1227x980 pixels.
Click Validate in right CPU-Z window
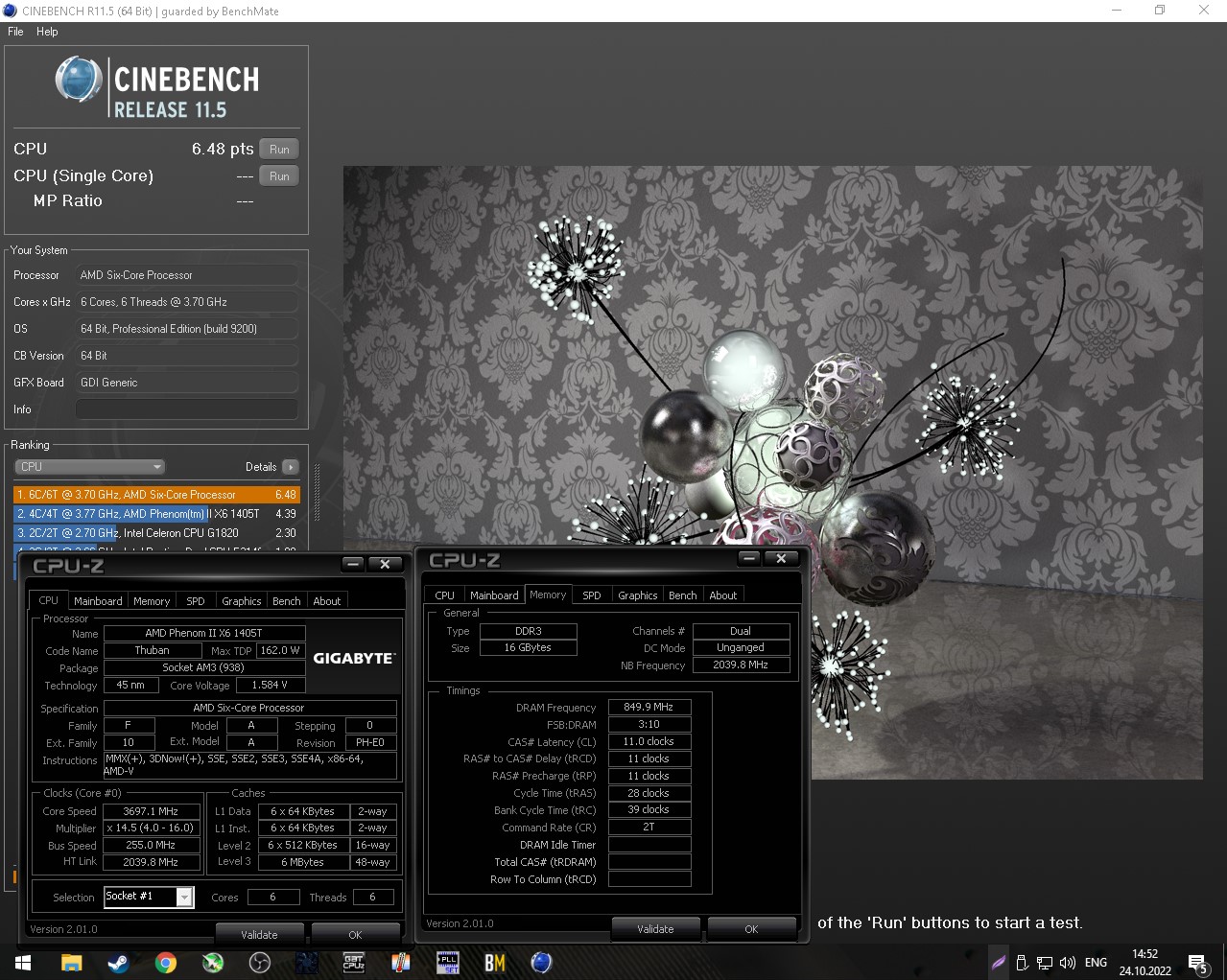[655, 929]
